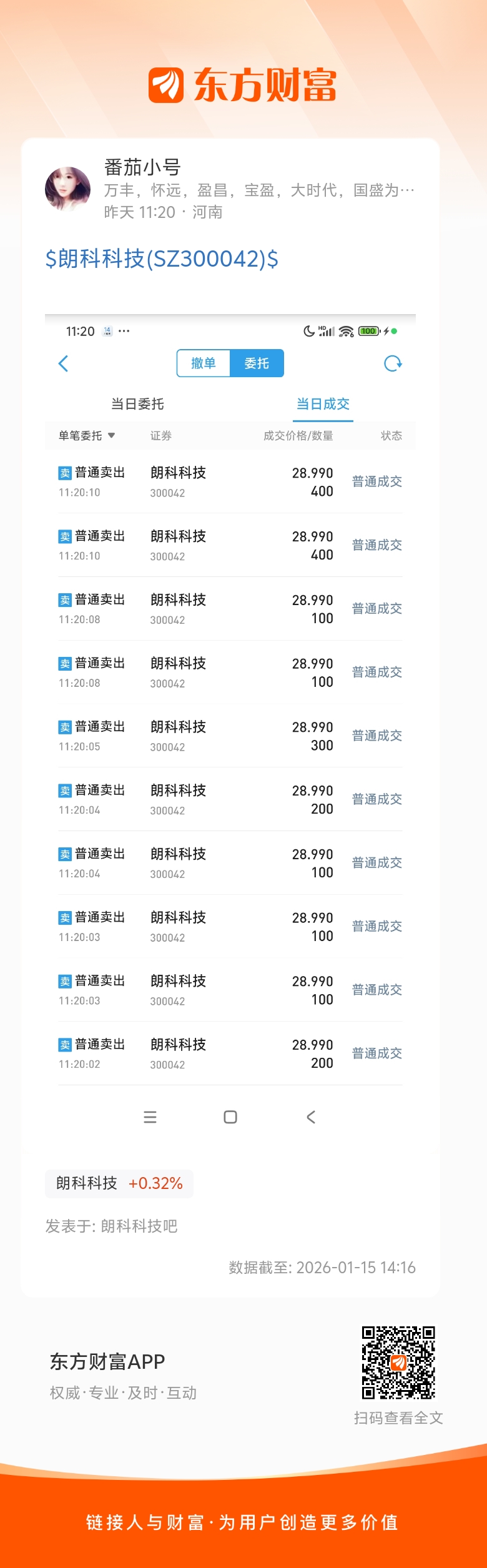Tap the blue back arrow icon

(63, 363)
